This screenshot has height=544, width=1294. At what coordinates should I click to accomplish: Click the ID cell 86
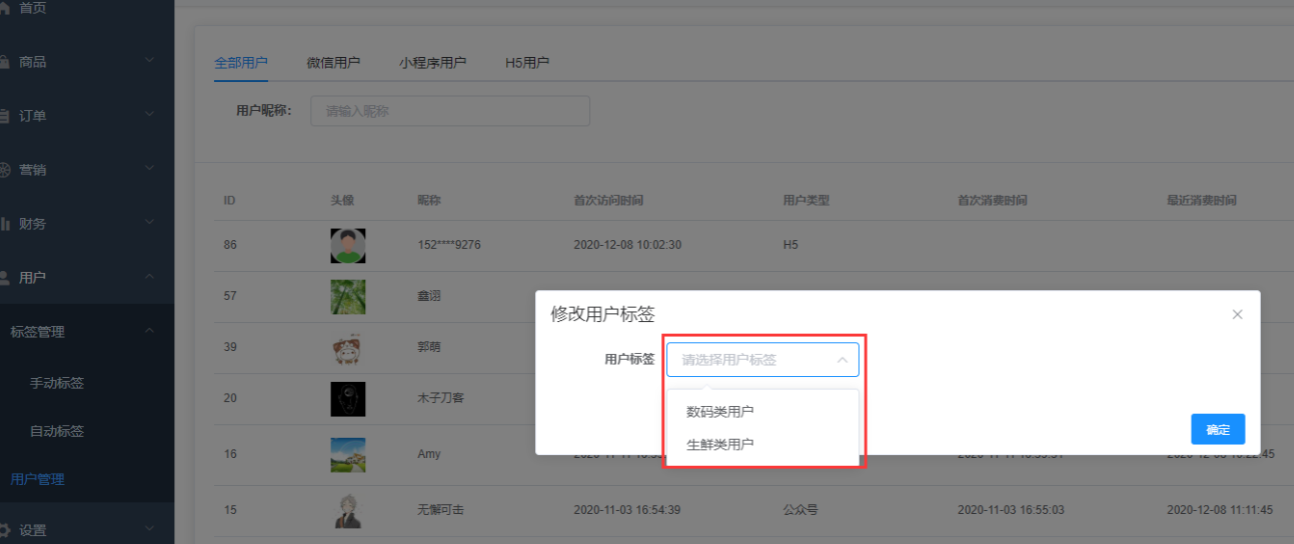(230, 245)
